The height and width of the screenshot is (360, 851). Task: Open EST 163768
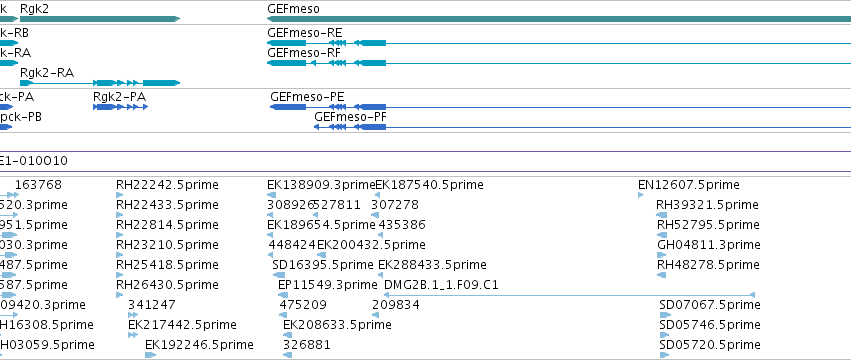(39, 185)
